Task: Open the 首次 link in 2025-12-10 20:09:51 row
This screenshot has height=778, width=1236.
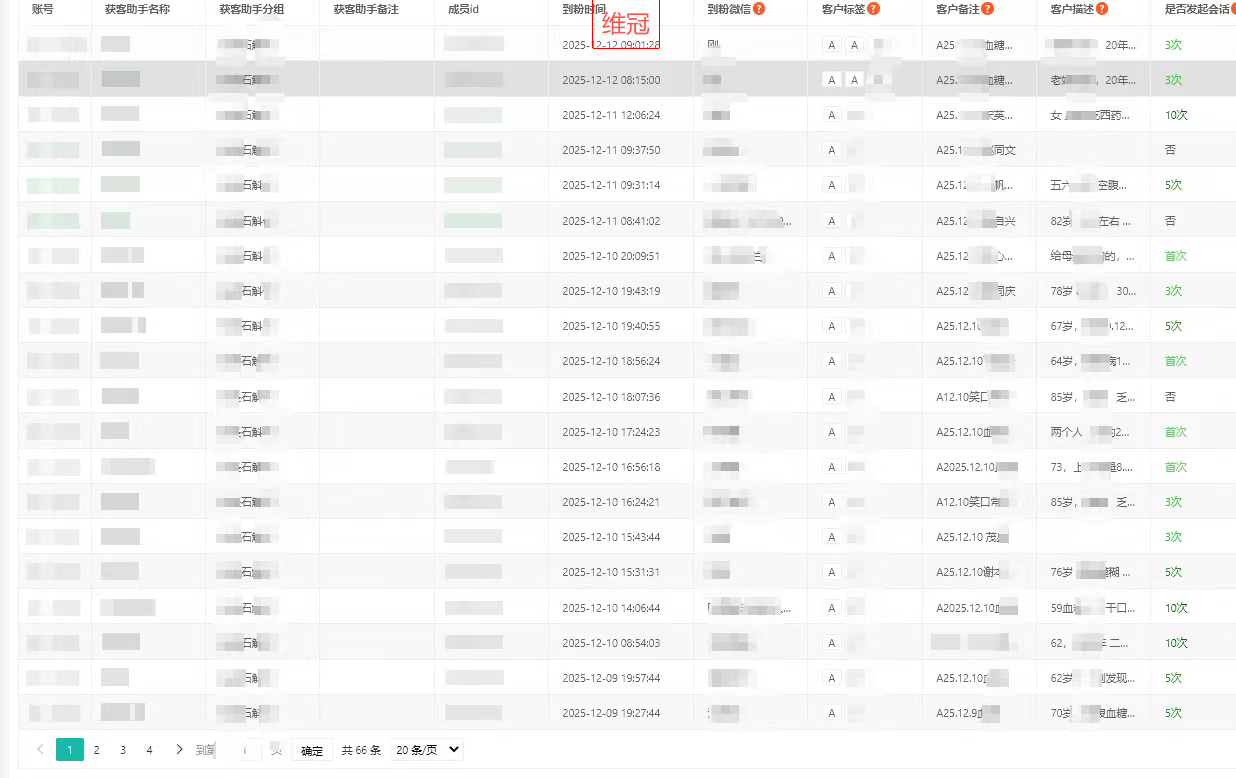Action: [1175, 256]
